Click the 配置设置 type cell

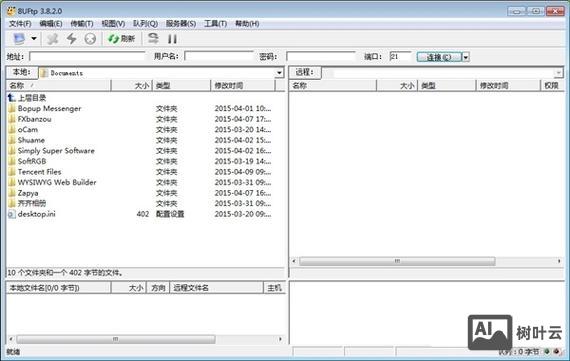point(170,214)
